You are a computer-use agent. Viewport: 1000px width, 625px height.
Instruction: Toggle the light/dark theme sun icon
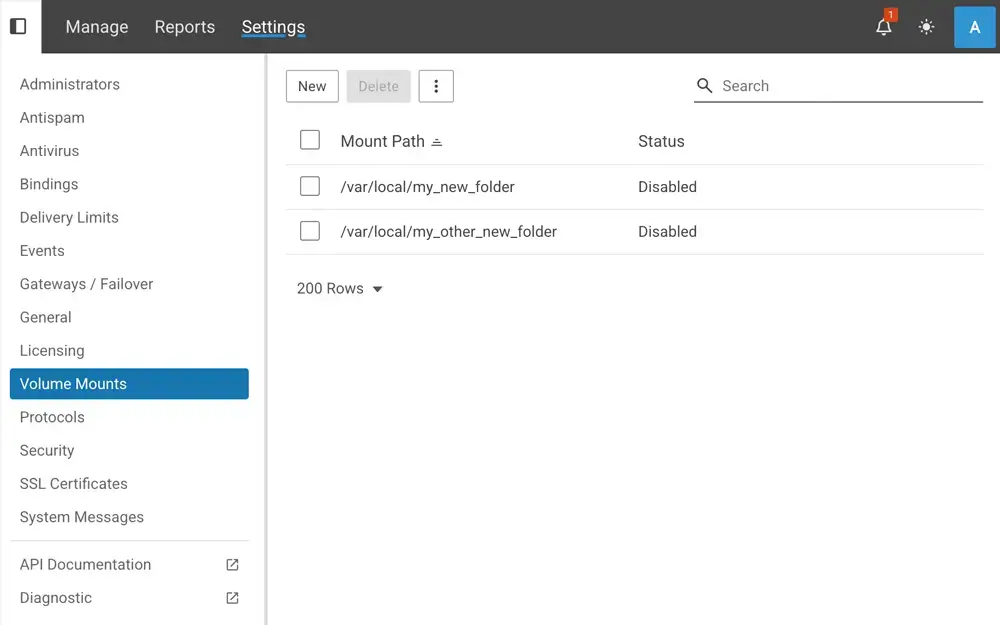[926, 27]
